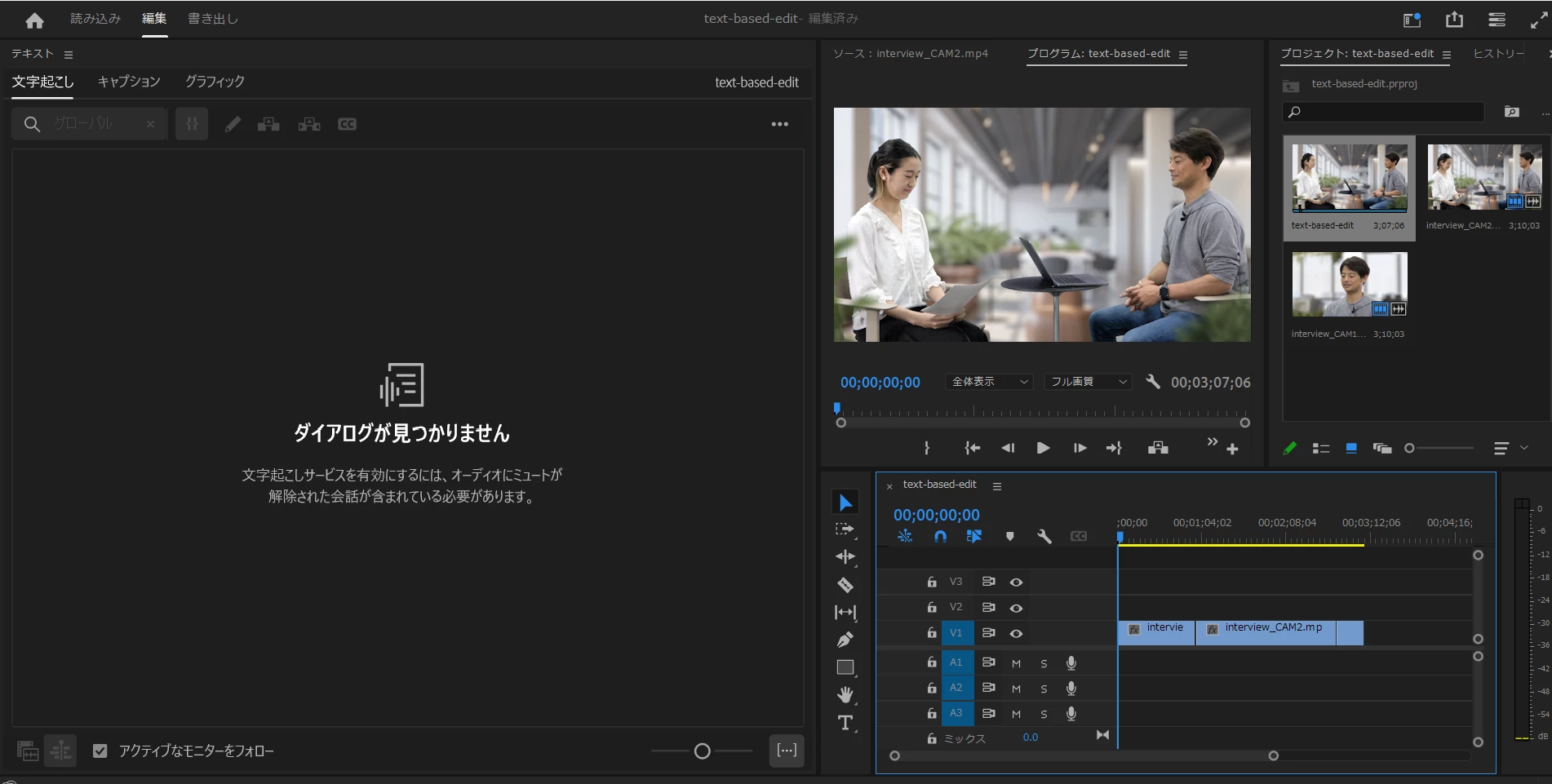Viewport: 1552px width, 784px height.
Task: Open the playback resolution dropdown フル画質
Action: point(1089,382)
